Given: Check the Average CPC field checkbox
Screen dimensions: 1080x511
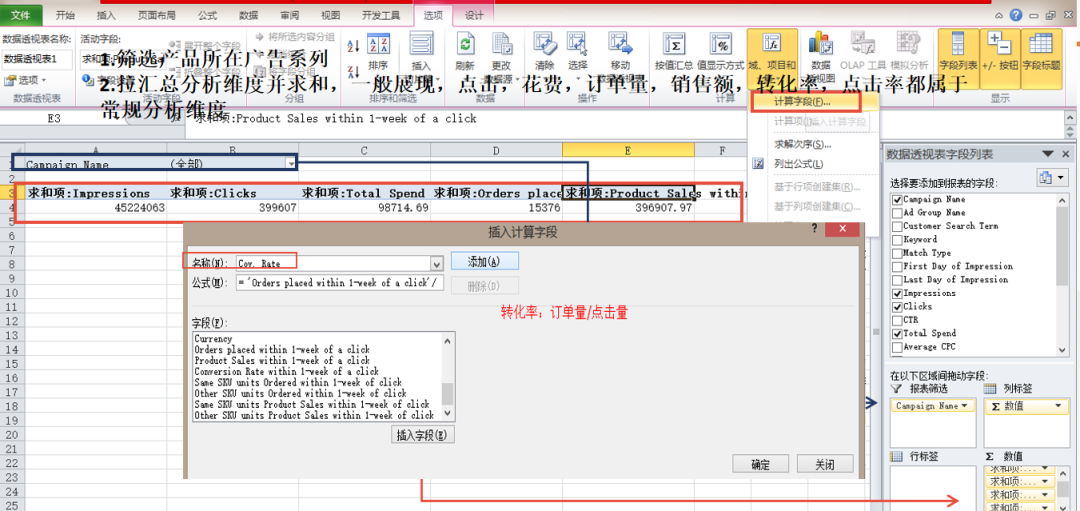Looking at the screenshot, I should (897, 347).
